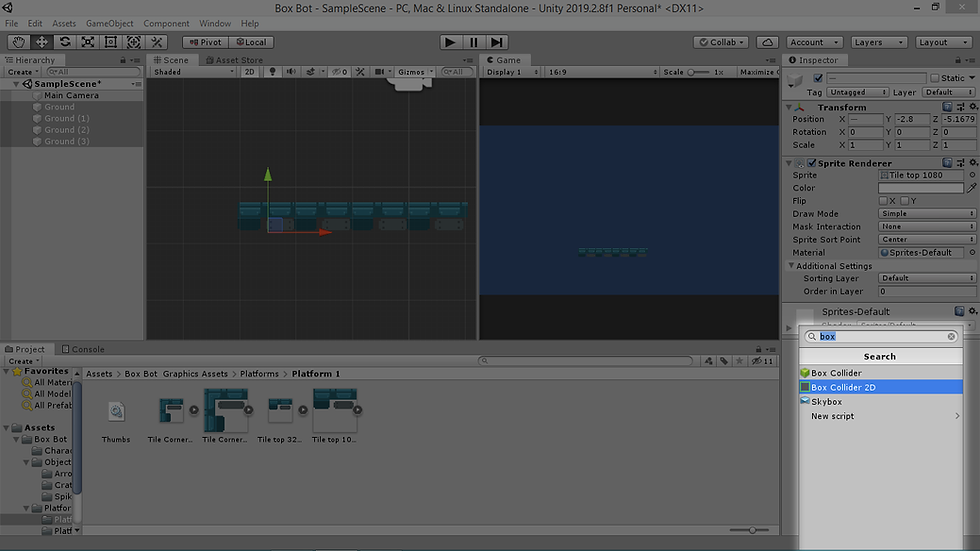Select the Transform tool
The width and height of the screenshot is (980, 551).
(134, 42)
